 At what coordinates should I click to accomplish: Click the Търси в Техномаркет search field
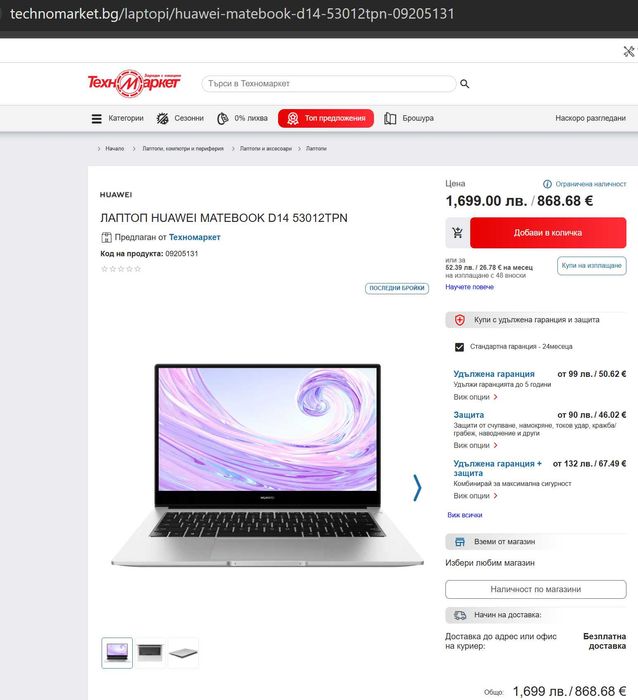click(329, 83)
